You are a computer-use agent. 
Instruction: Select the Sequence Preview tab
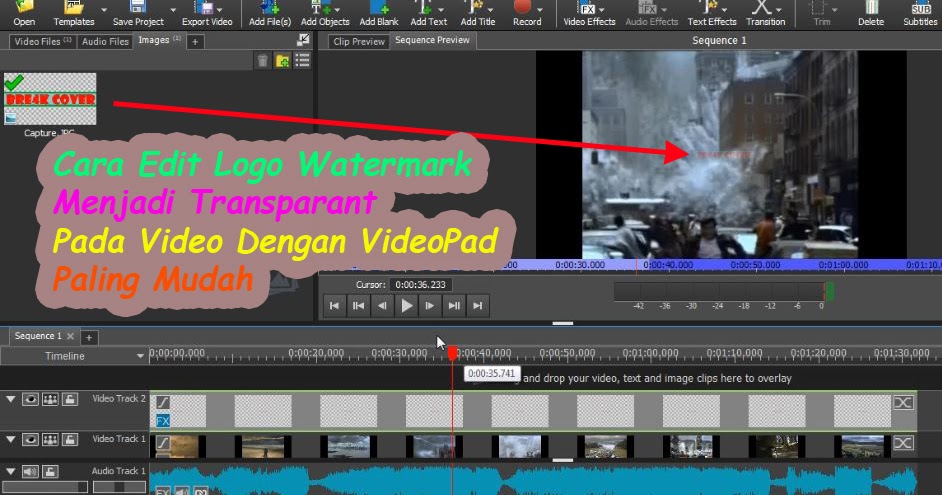[x=432, y=40]
